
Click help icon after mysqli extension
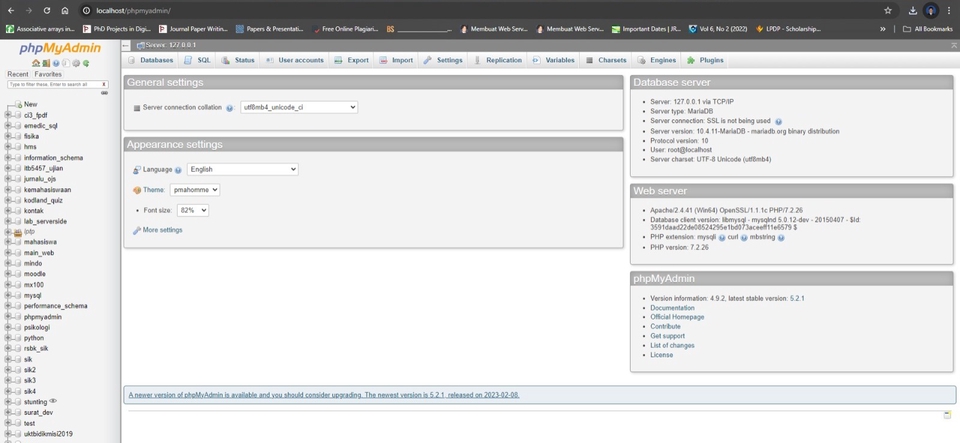[722, 237]
